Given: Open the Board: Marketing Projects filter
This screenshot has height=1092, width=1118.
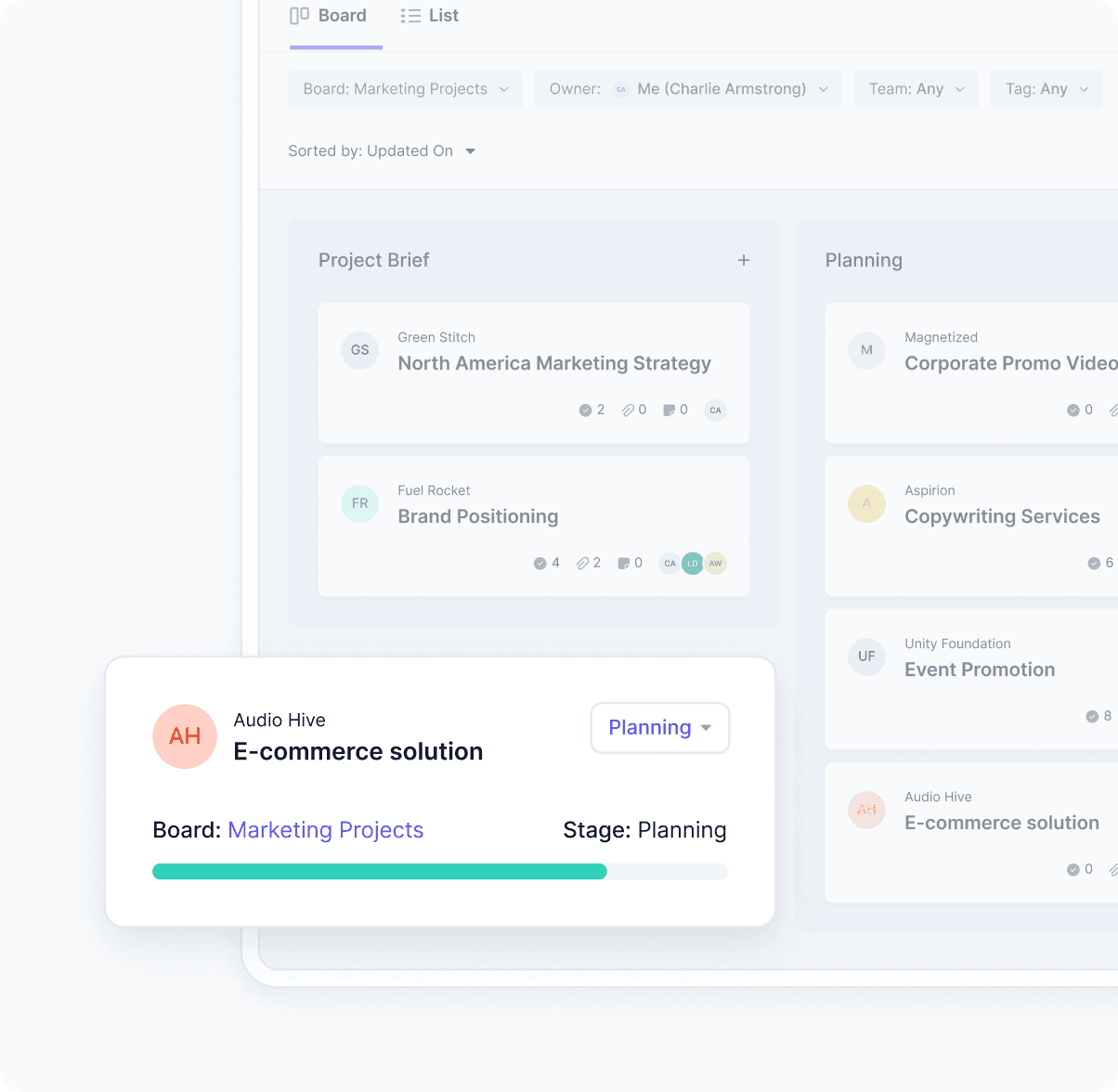Looking at the screenshot, I should click(x=405, y=88).
